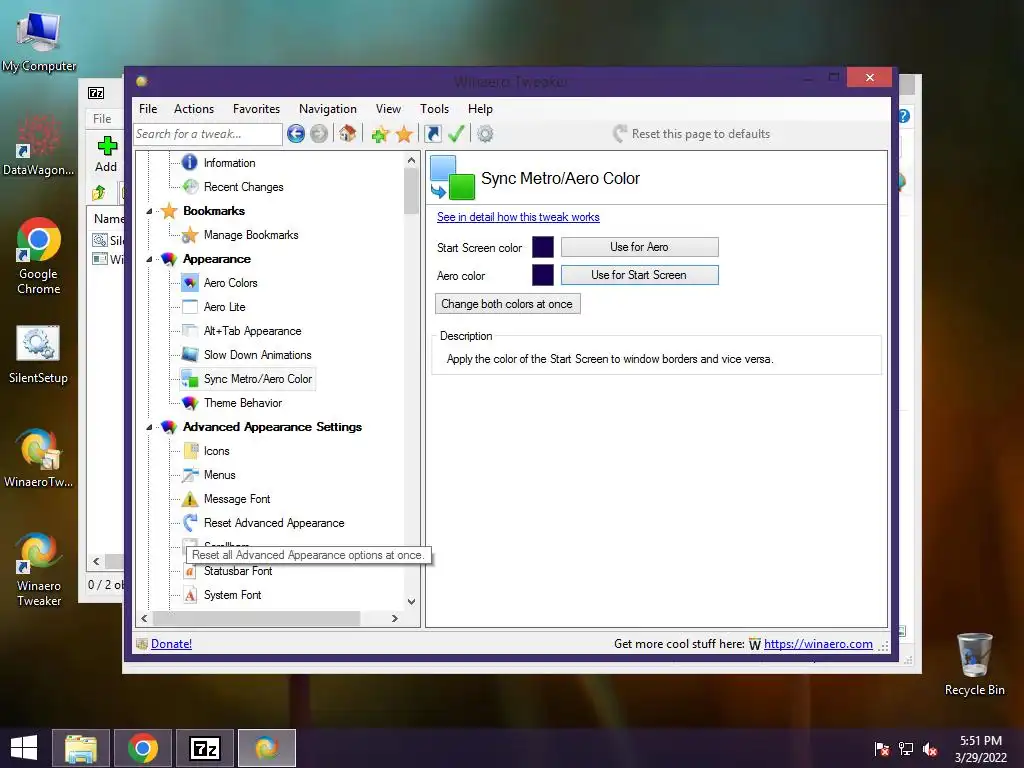The height and width of the screenshot is (768, 1024).
Task: Click the Aero Colors icon
Action: point(189,283)
